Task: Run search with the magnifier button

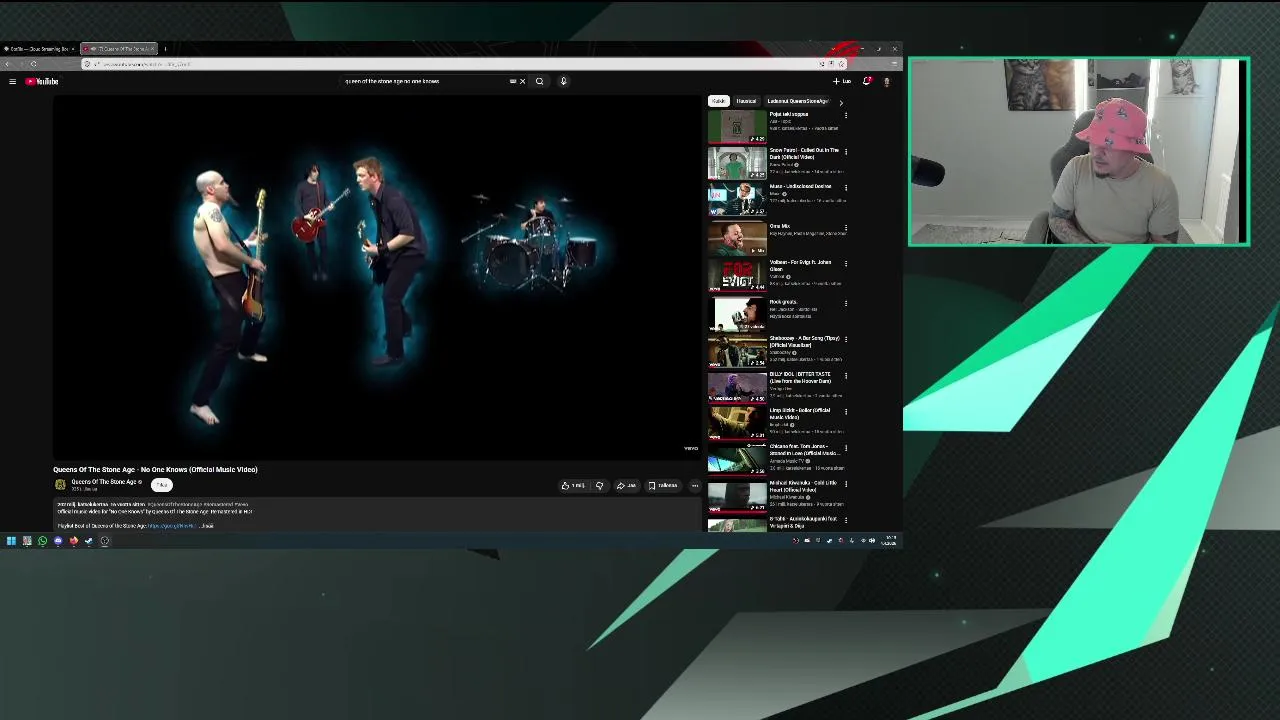Action: click(x=539, y=81)
